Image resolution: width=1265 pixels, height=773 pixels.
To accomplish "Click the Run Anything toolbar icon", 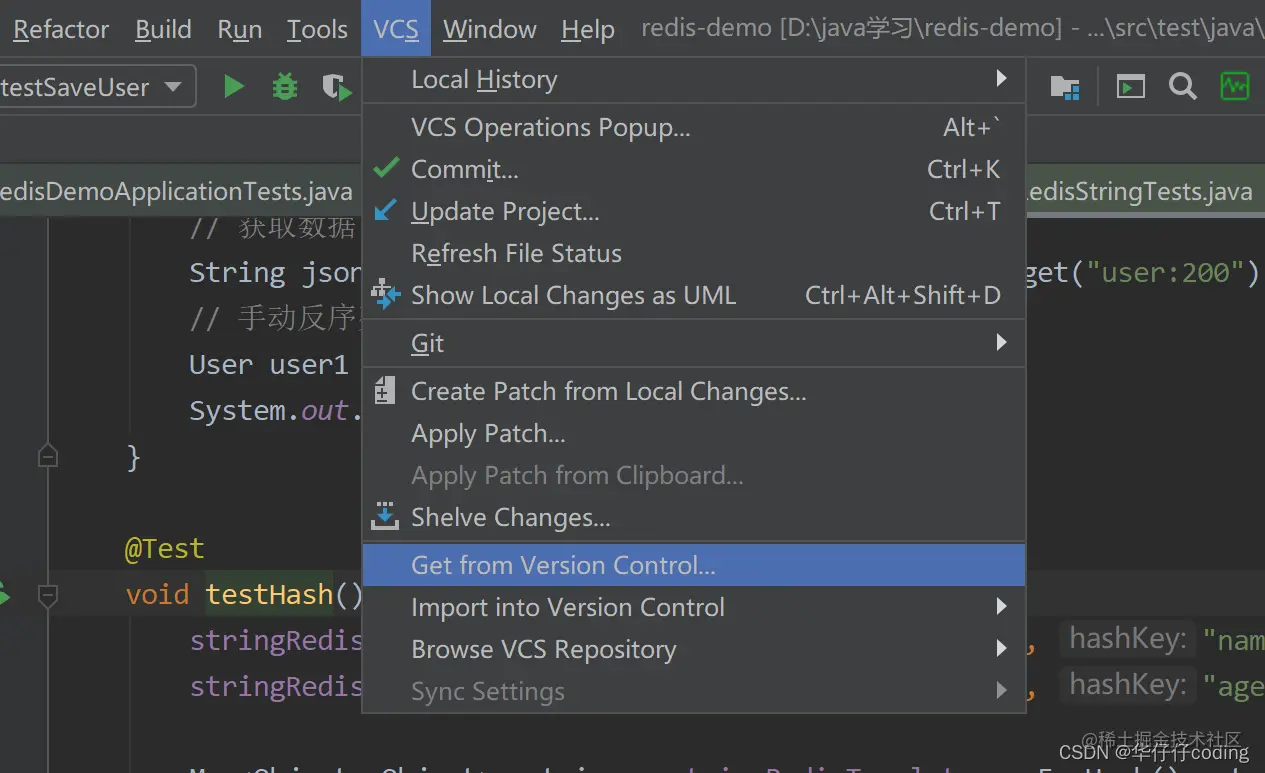I will 1131,87.
